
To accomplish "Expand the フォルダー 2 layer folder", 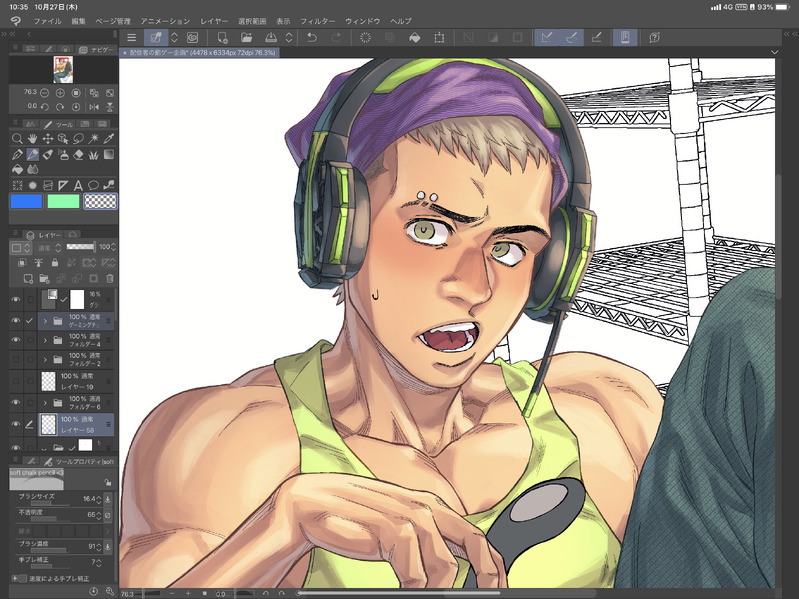I will (x=45, y=360).
